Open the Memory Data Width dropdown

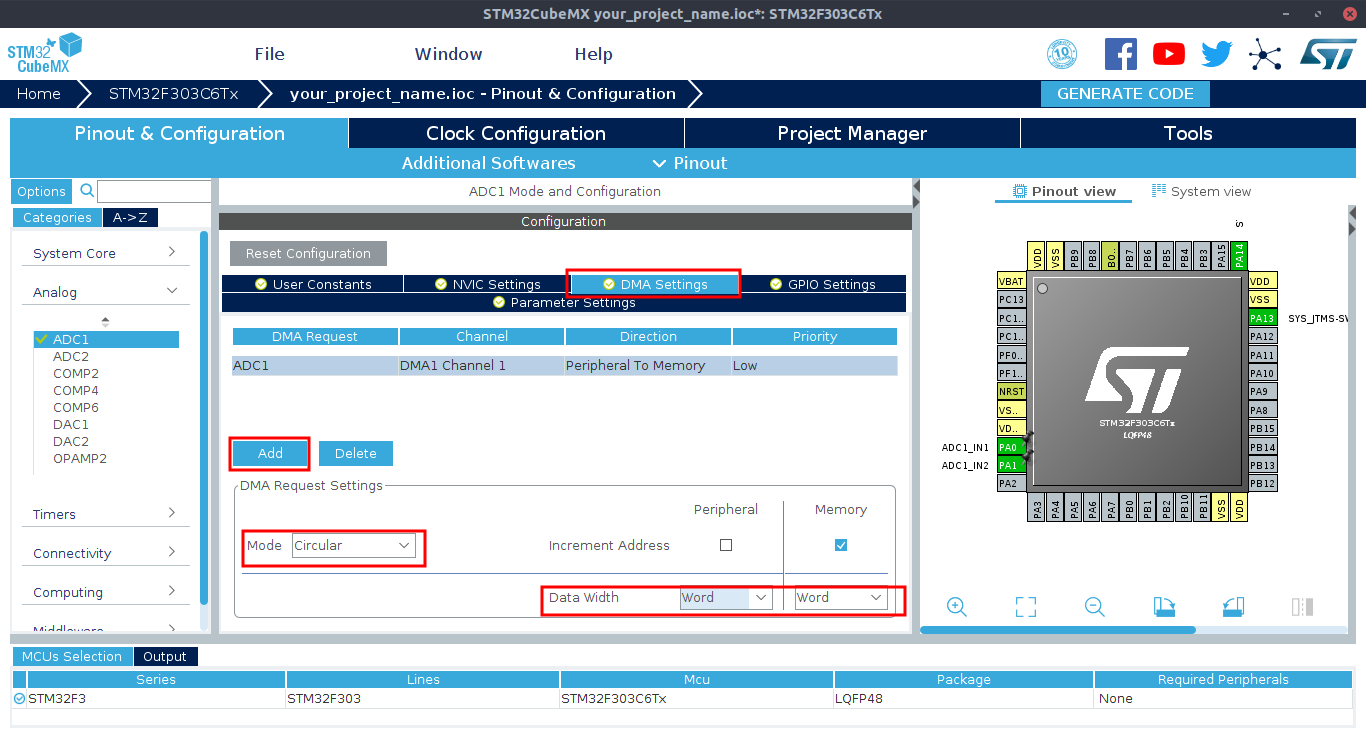pos(840,598)
